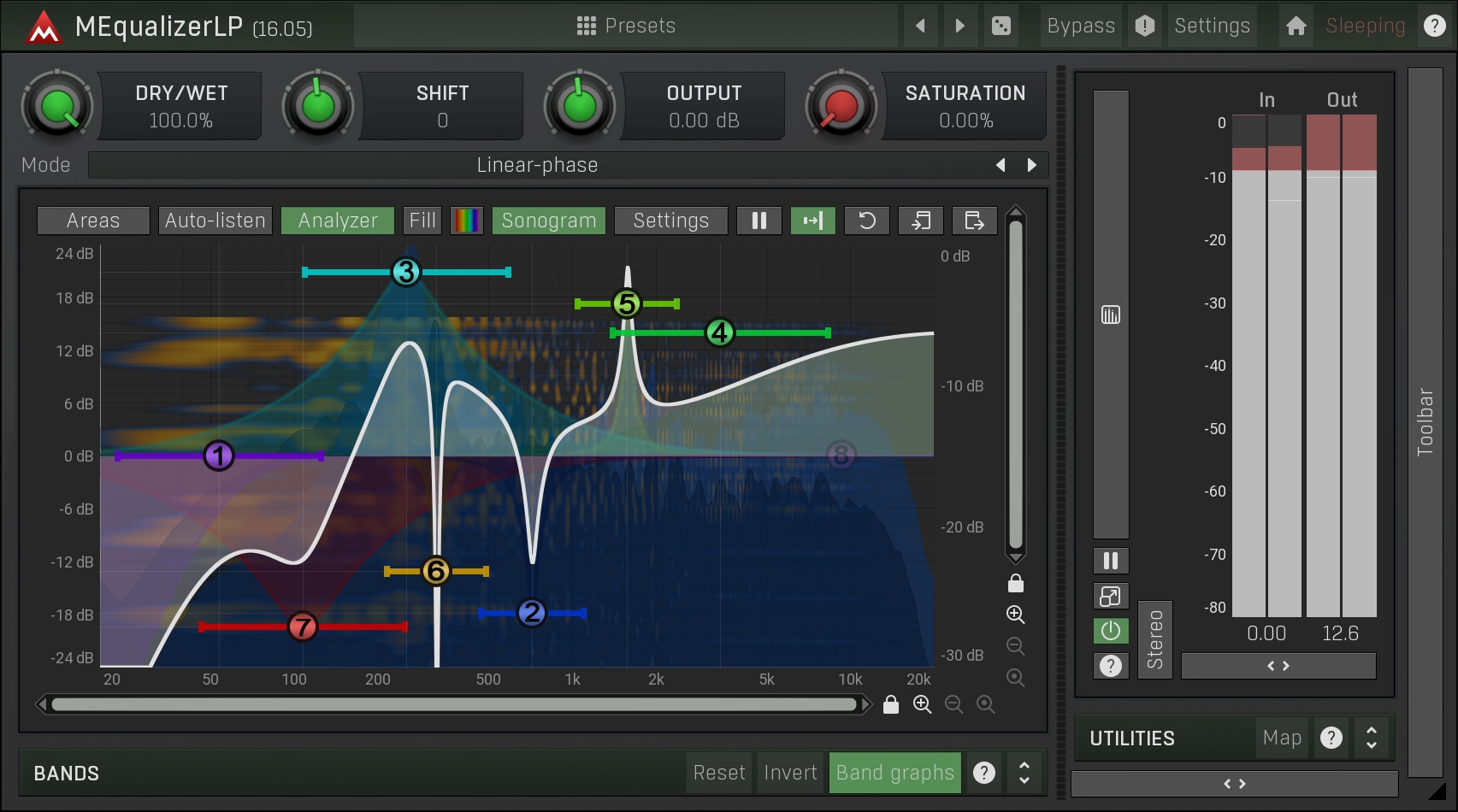Collapse the Bands panel expander arrows

coord(1024,773)
